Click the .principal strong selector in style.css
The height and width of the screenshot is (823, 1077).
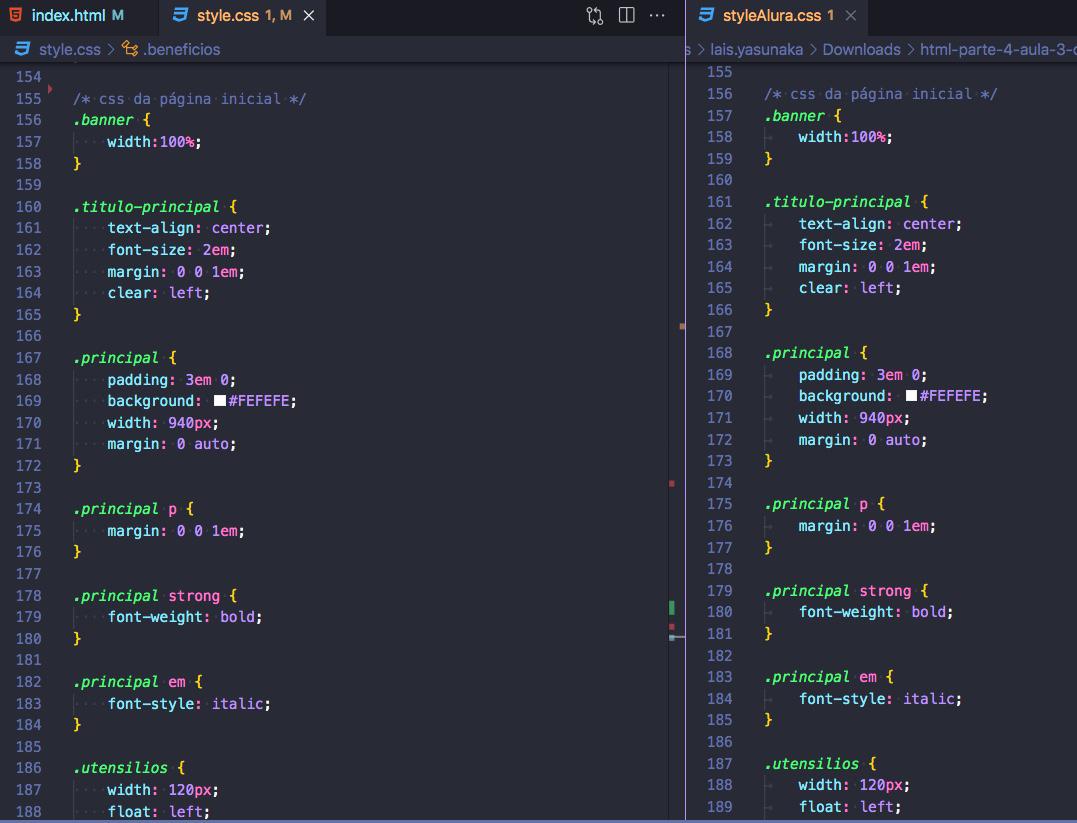(146, 596)
